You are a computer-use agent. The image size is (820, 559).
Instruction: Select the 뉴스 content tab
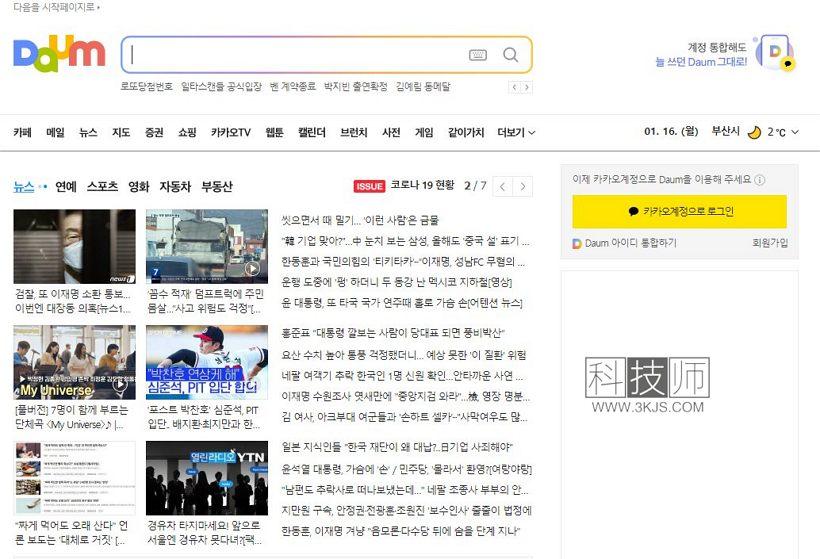(x=24, y=187)
